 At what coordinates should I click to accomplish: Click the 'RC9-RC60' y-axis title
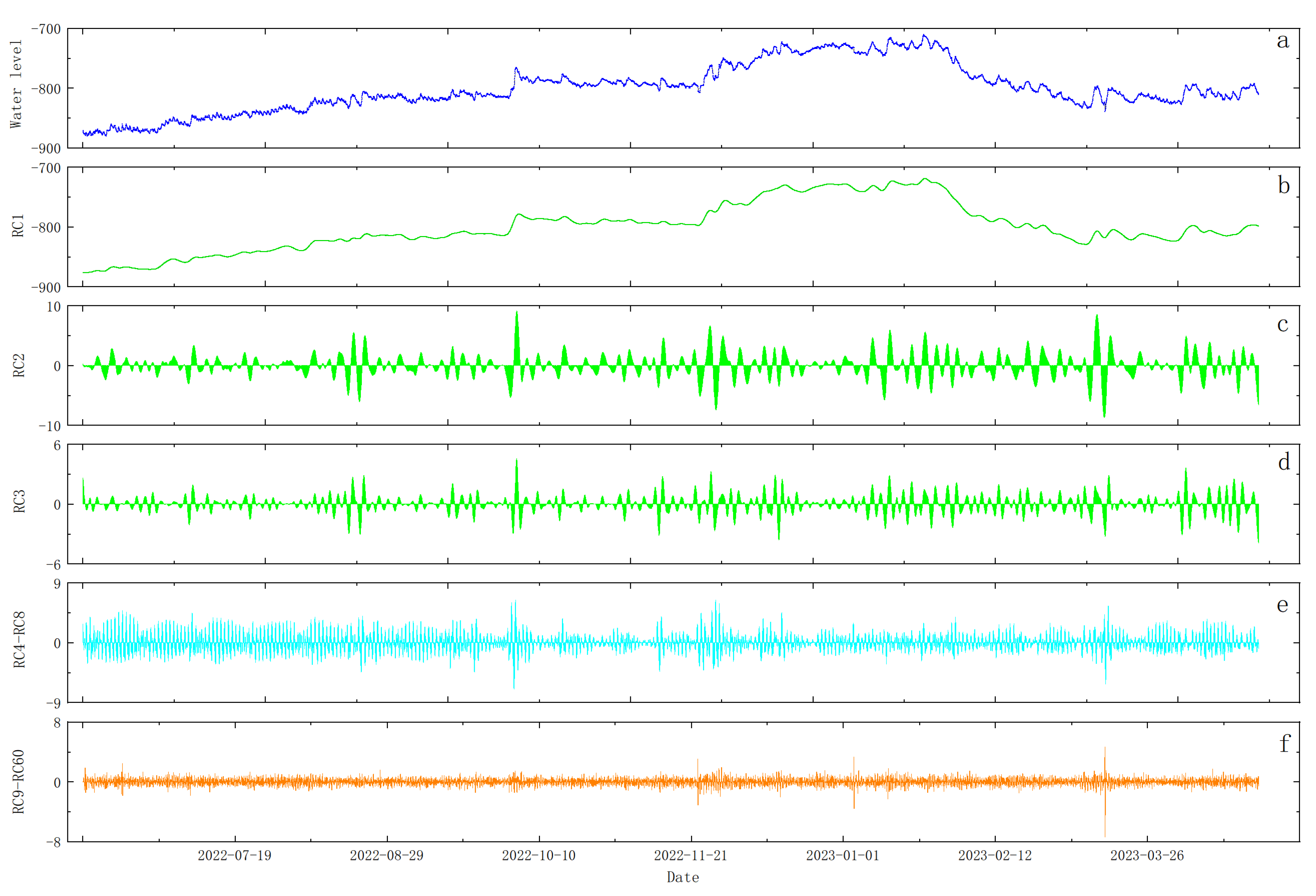19,781
